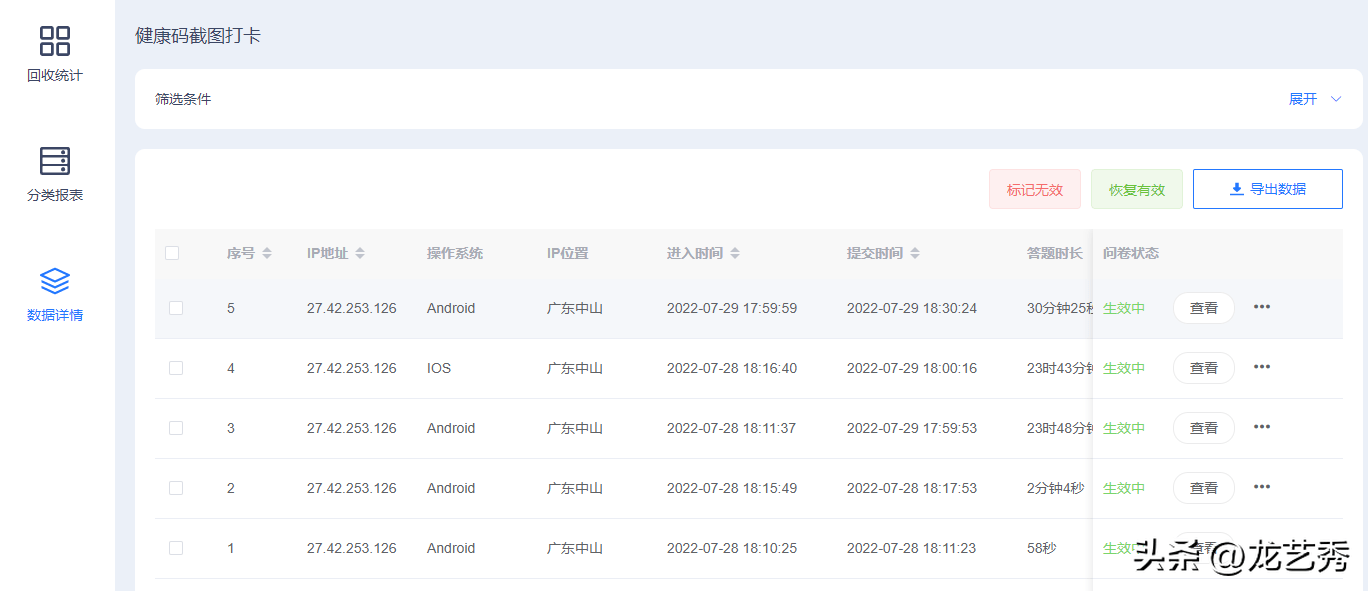Click 生效中 status in row 3
The image size is (1368, 591).
click(x=1124, y=428)
